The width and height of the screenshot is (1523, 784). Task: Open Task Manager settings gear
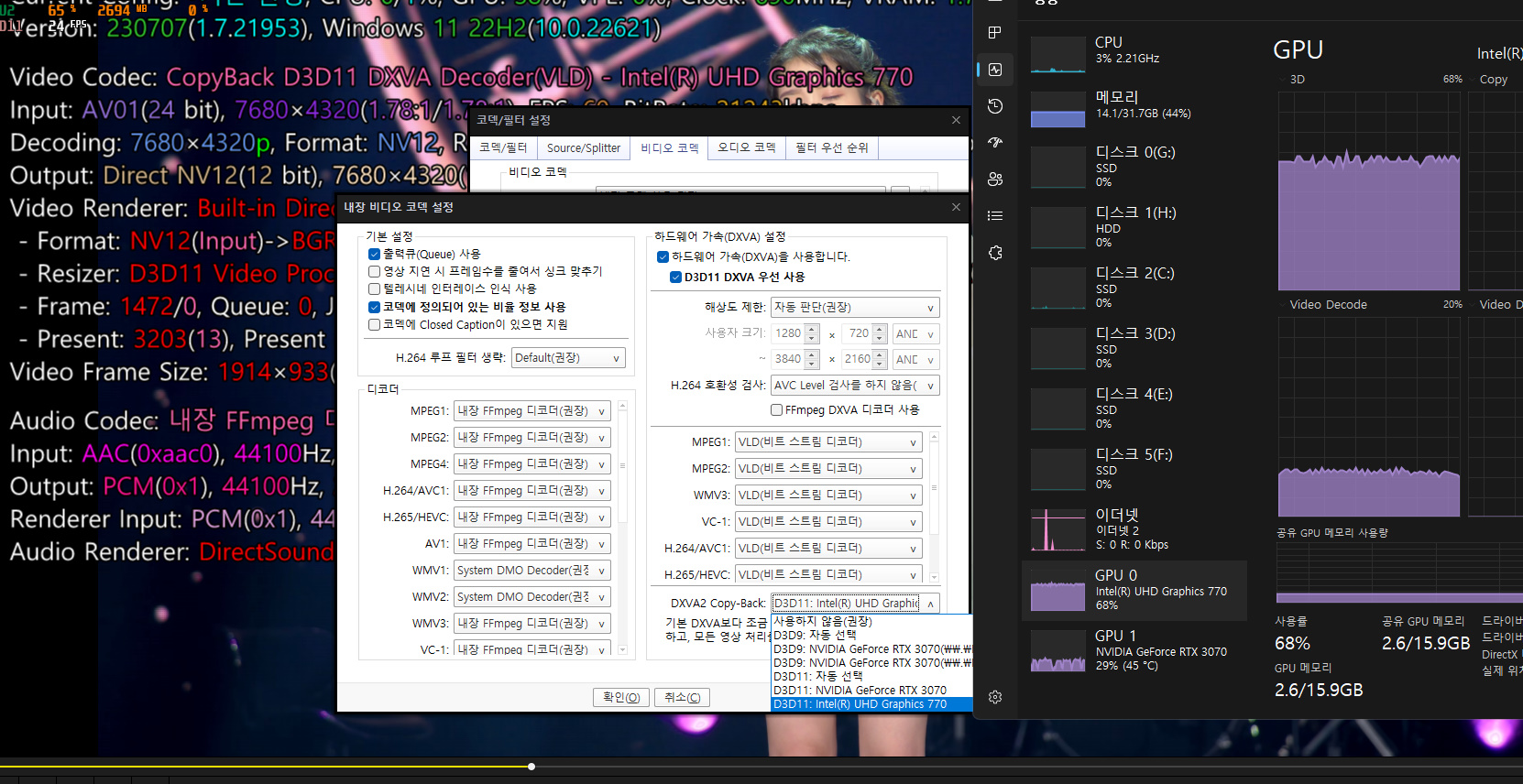[995, 697]
